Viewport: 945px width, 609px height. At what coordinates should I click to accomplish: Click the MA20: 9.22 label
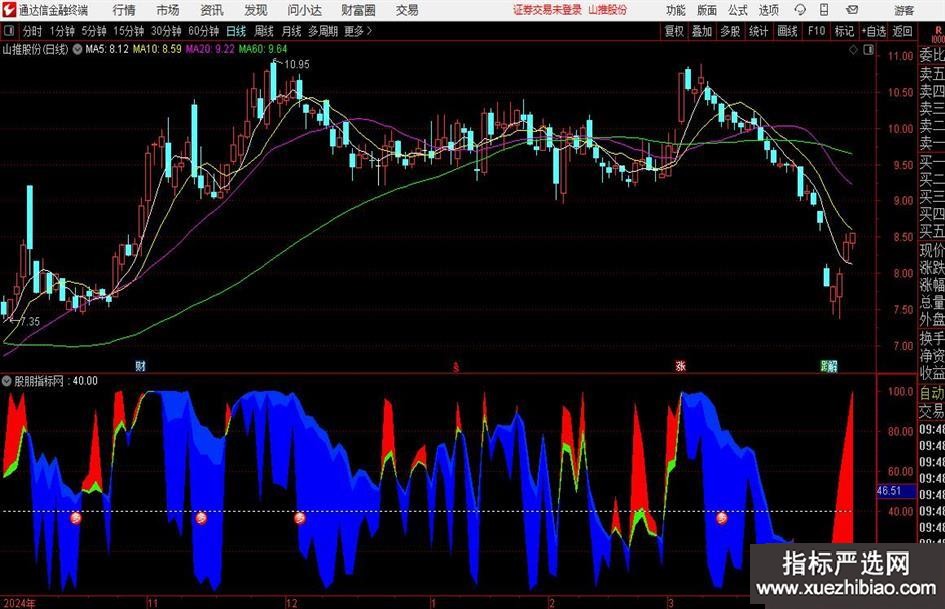(x=210, y=49)
